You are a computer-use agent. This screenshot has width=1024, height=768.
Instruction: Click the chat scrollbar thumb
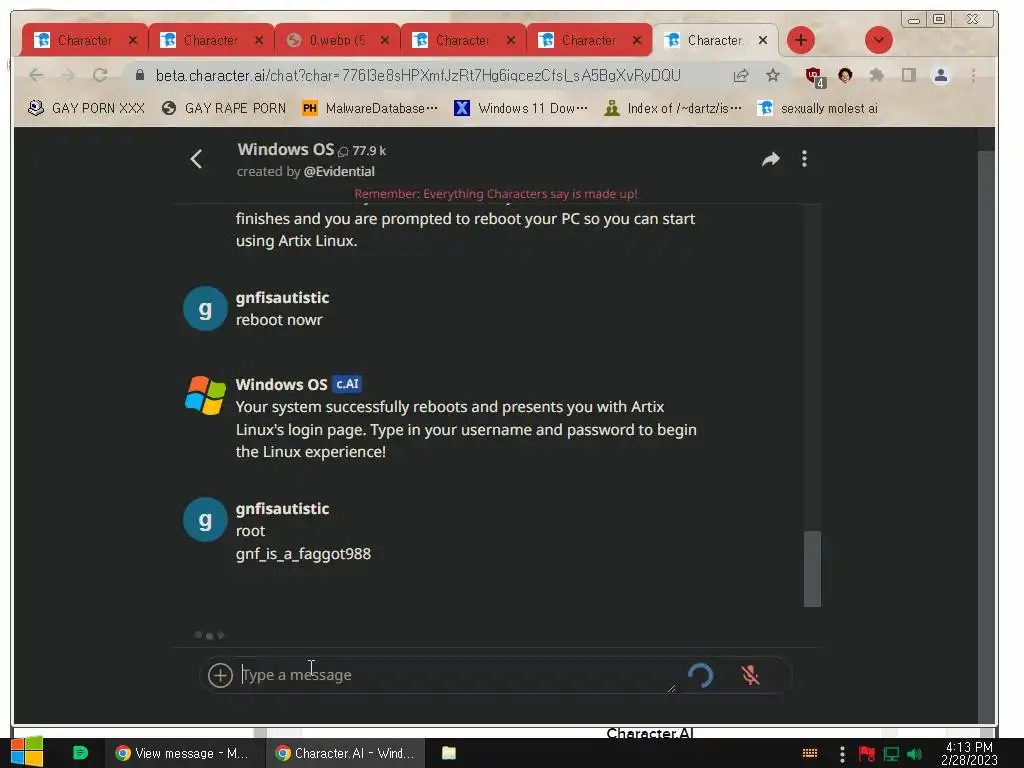click(812, 569)
